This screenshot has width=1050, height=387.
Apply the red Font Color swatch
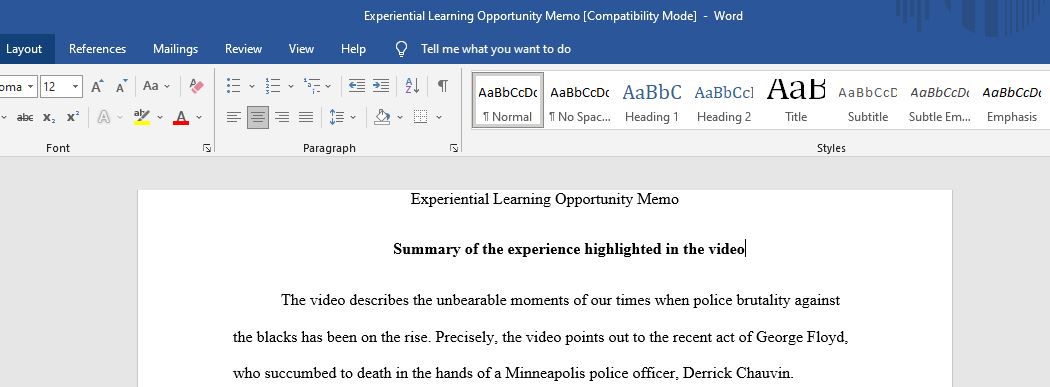[181, 117]
